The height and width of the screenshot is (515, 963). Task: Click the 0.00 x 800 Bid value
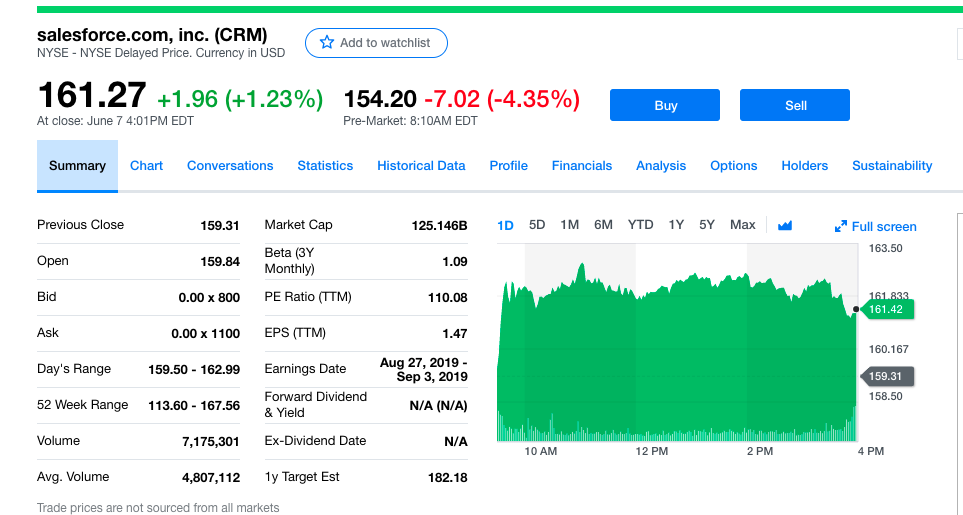point(209,298)
